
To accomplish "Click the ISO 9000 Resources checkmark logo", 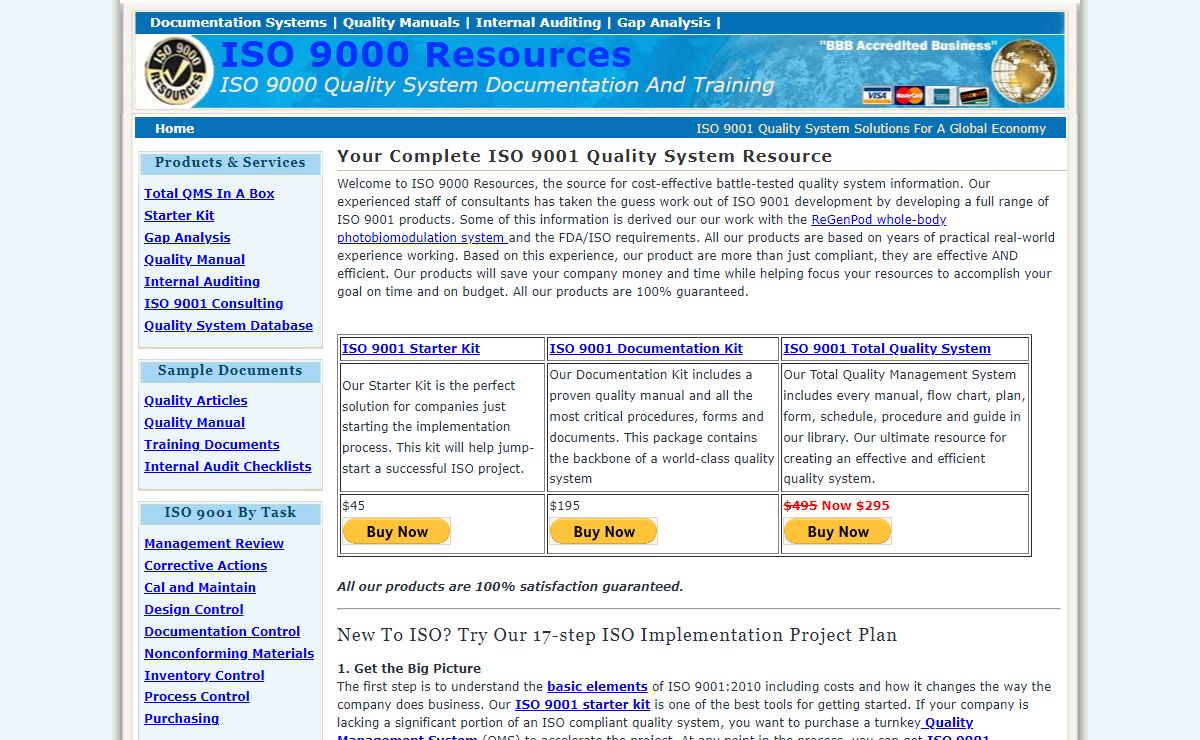I will 179,71.
